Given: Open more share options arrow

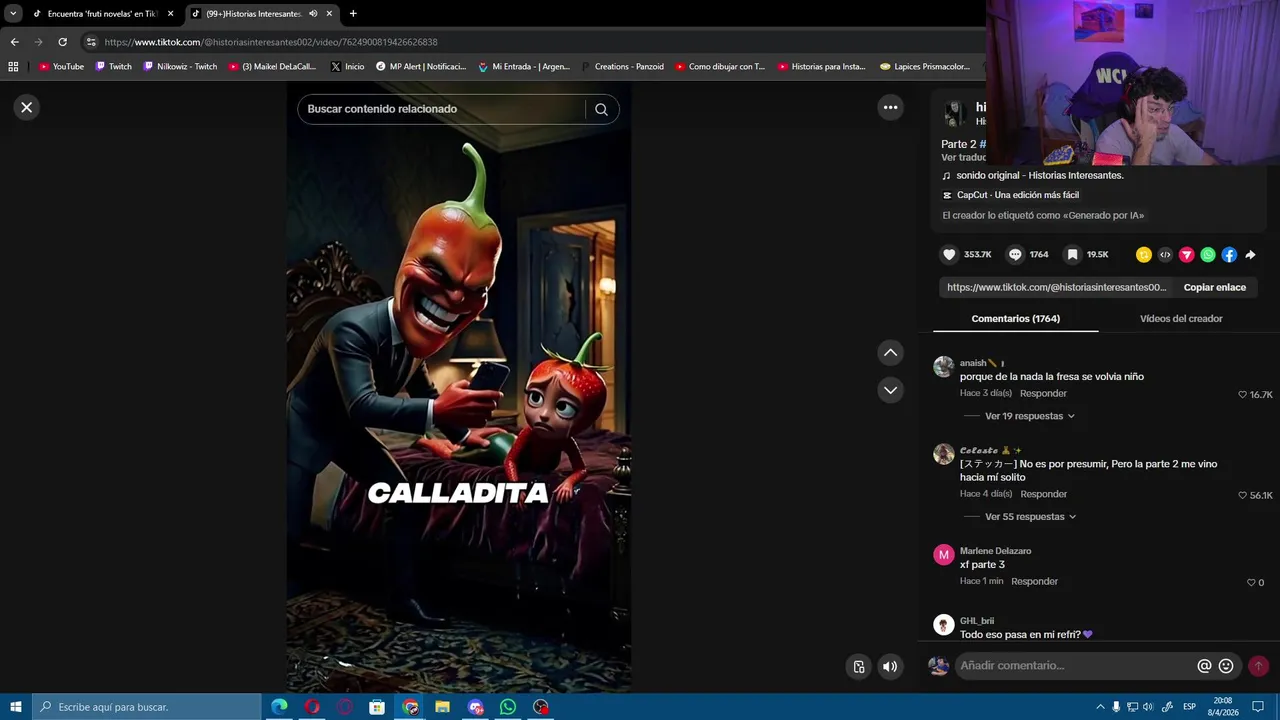Looking at the screenshot, I should pos(1250,255).
